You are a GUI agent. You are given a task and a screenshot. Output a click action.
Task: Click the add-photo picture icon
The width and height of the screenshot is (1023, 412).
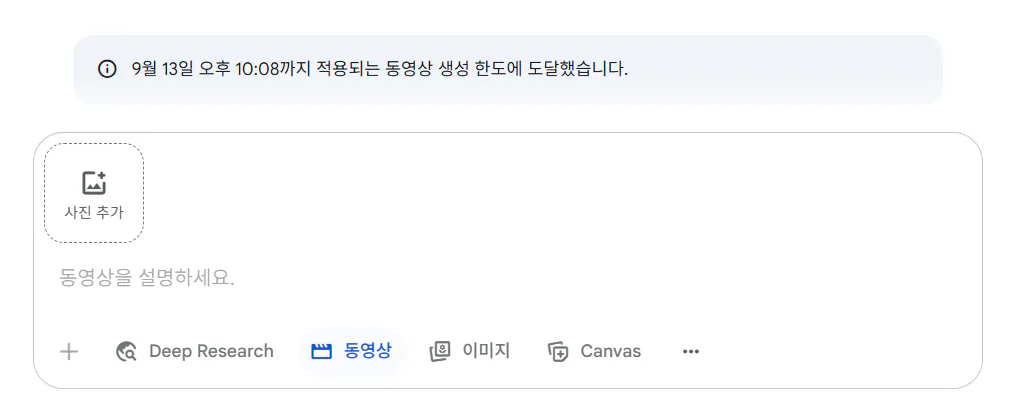(94, 183)
